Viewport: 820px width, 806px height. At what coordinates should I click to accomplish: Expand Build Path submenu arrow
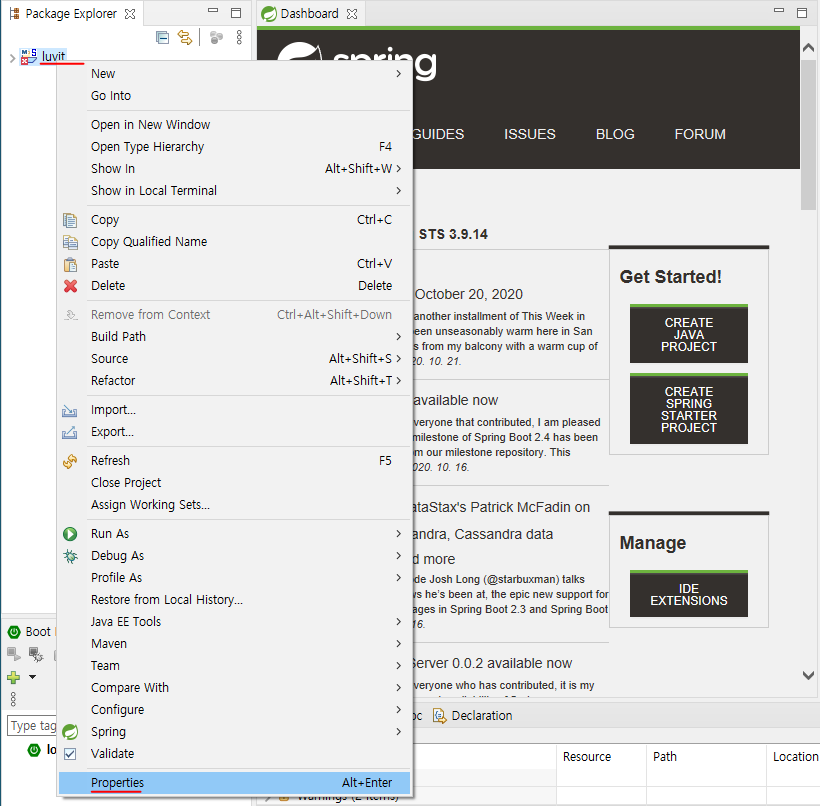click(398, 337)
